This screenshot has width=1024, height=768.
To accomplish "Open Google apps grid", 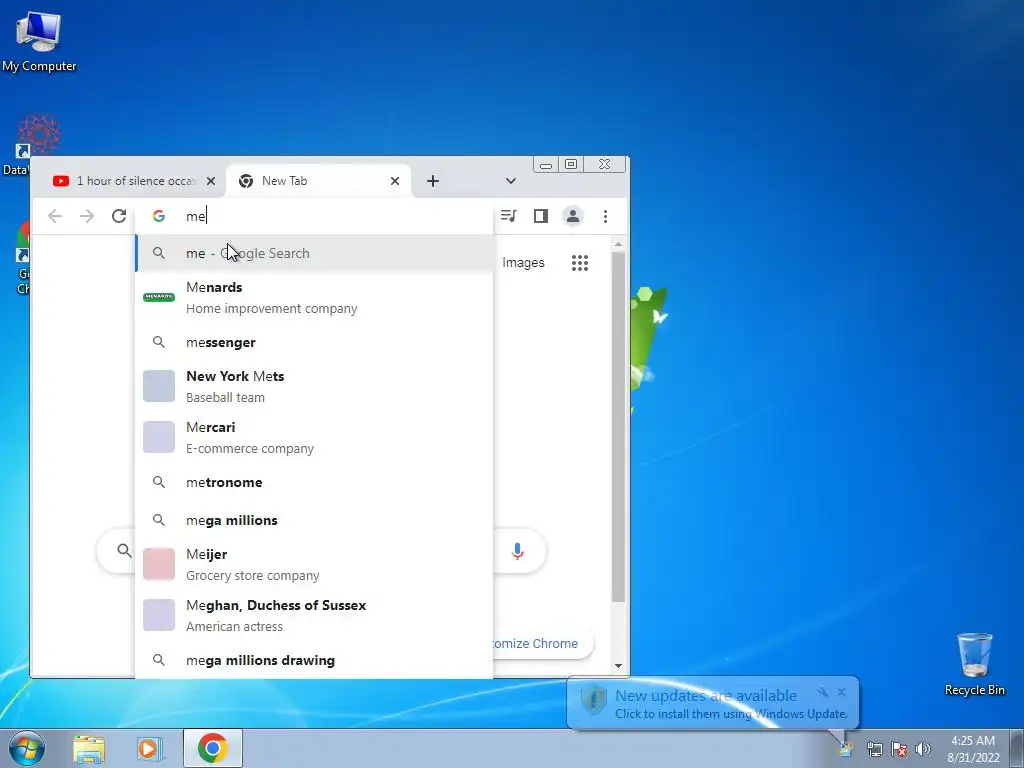I will (x=580, y=263).
